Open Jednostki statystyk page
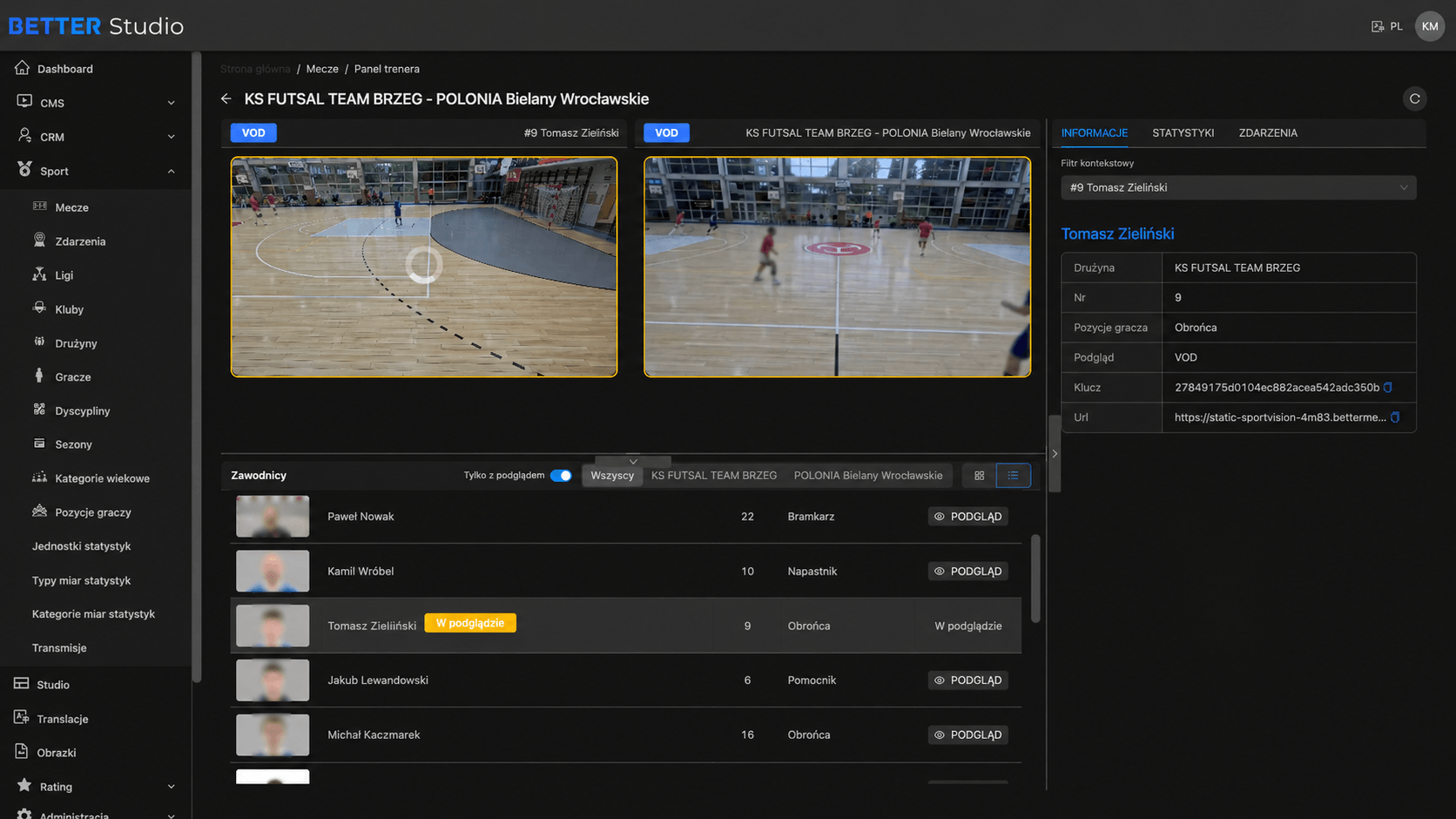 click(x=81, y=546)
